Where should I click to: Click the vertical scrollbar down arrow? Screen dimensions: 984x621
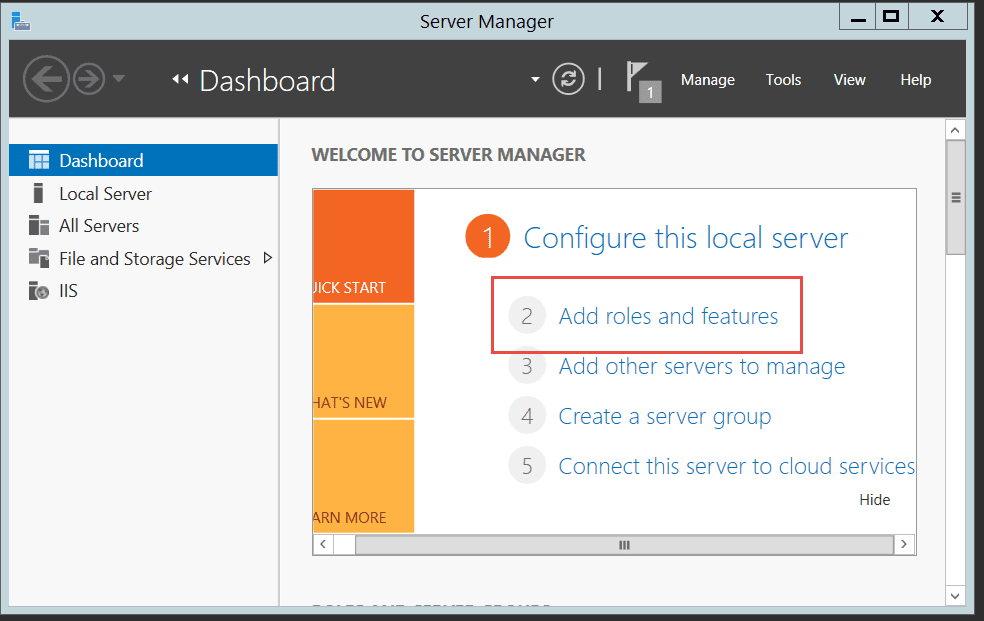[955, 596]
